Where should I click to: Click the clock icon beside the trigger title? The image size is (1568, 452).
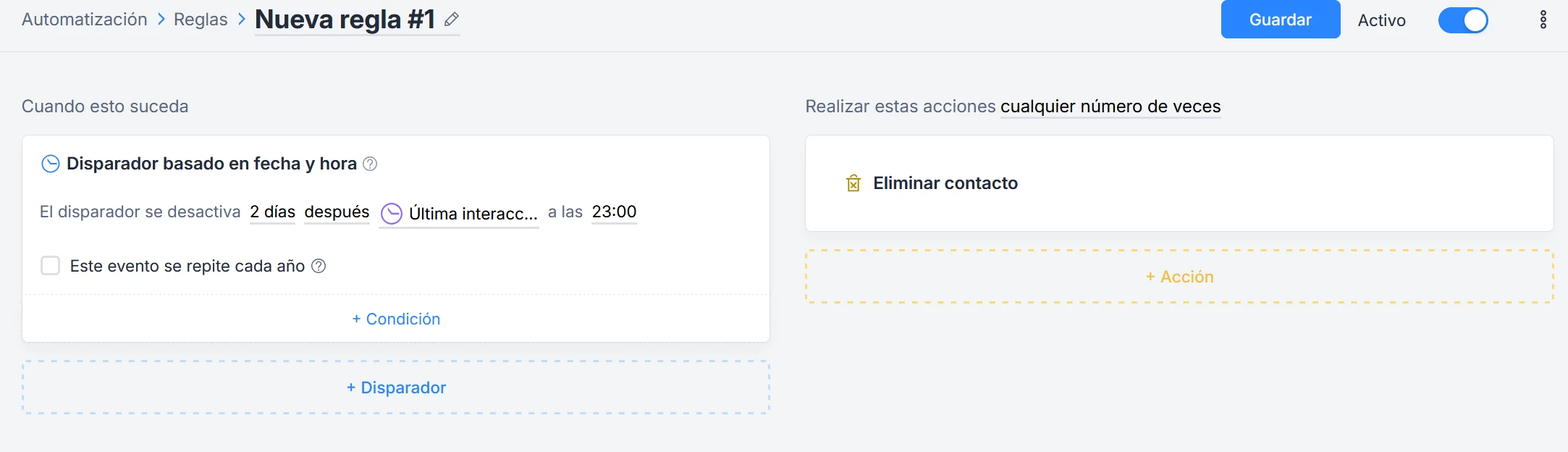pyautogui.click(x=51, y=164)
